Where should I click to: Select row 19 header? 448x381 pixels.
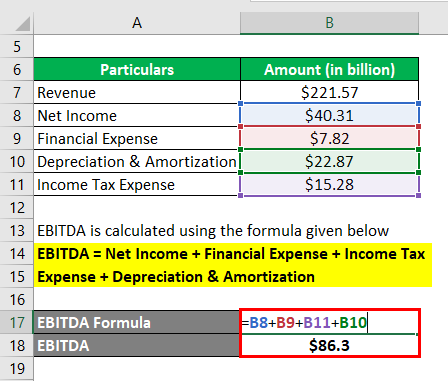[17, 368]
